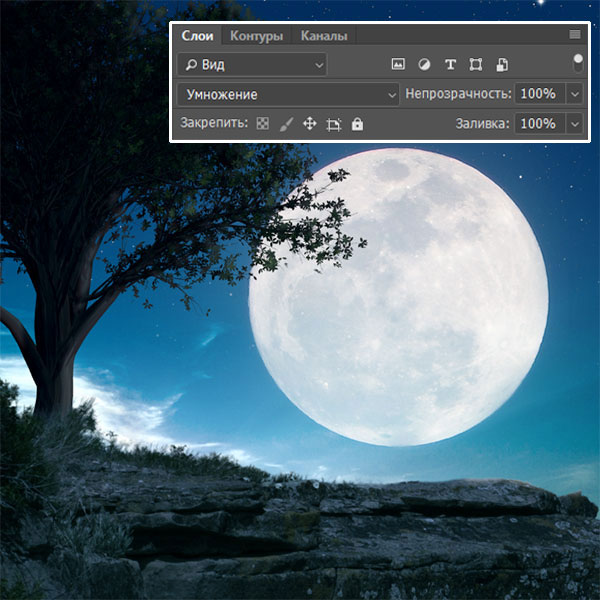Viewport: 600px width, 600px height.
Task: Click the Непрозрачность 100% value field
Action: coord(540,94)
